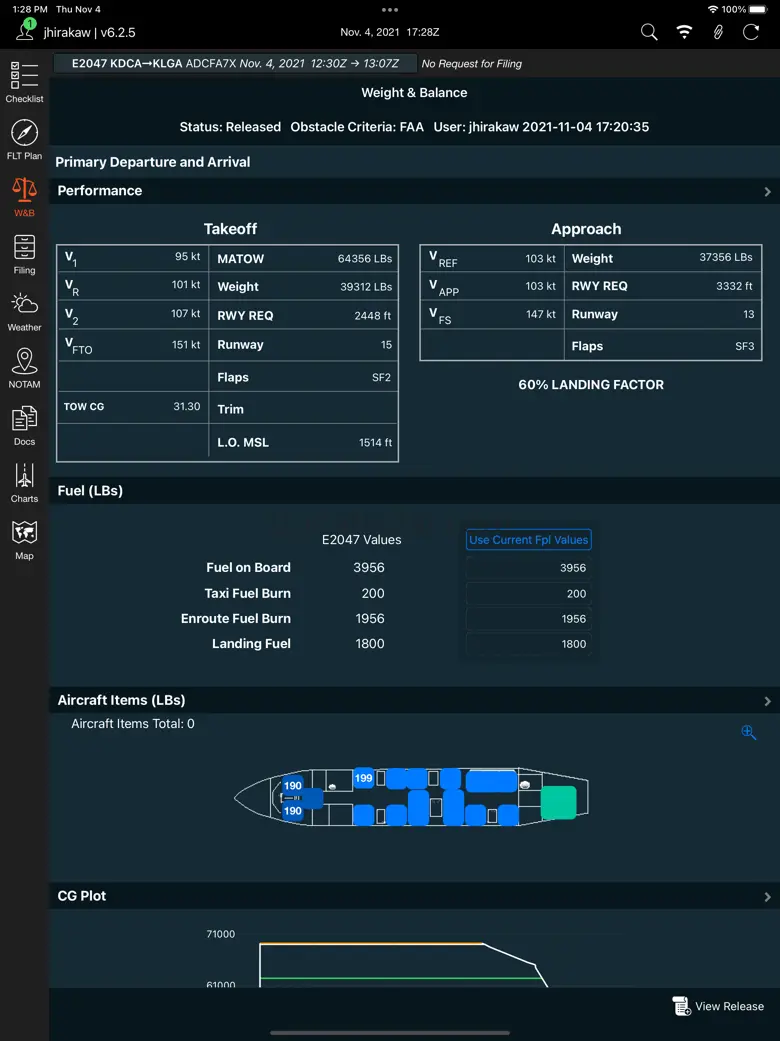Tap the MATOW 64356 LBs value
This screenshot has width=780, height=1041.
pyautogui.click(x=365, y=259)
